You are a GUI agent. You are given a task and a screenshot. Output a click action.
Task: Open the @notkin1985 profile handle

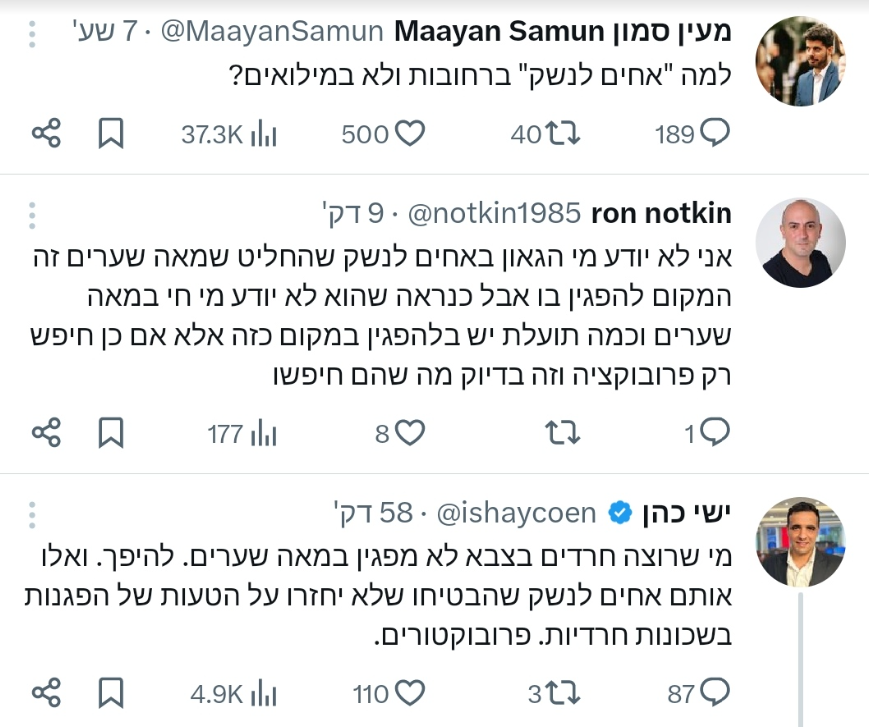[x=492, y=213]
